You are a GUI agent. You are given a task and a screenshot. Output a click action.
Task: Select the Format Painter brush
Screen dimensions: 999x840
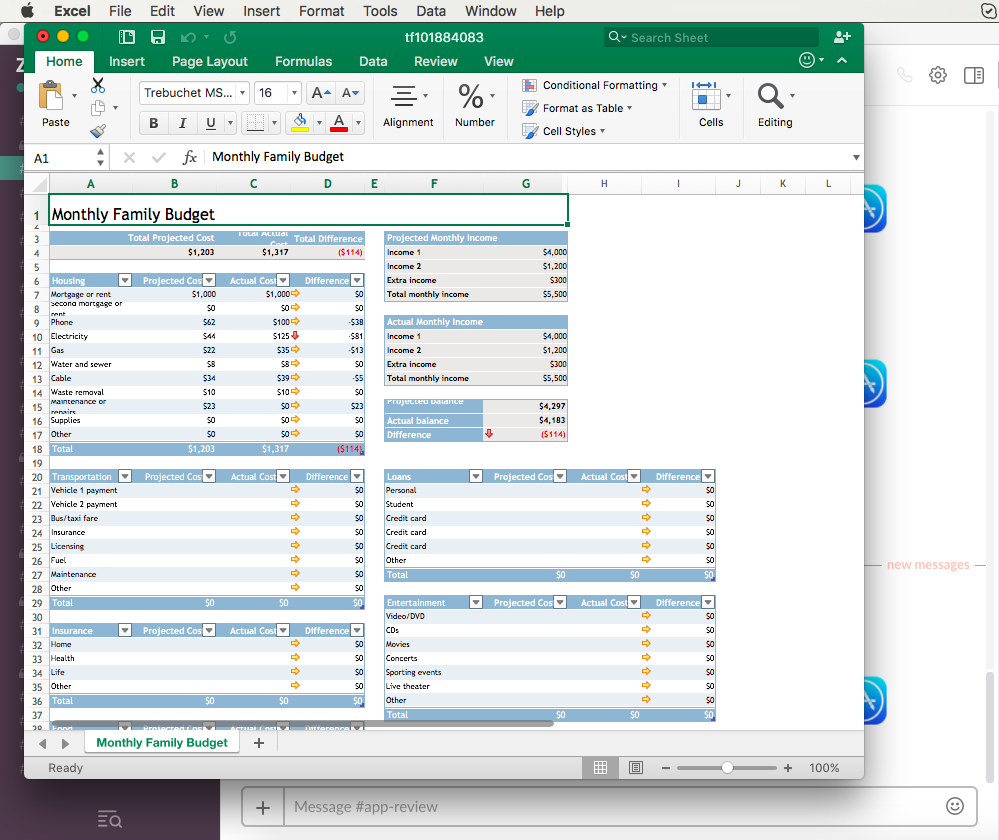(x=98, y=130)
